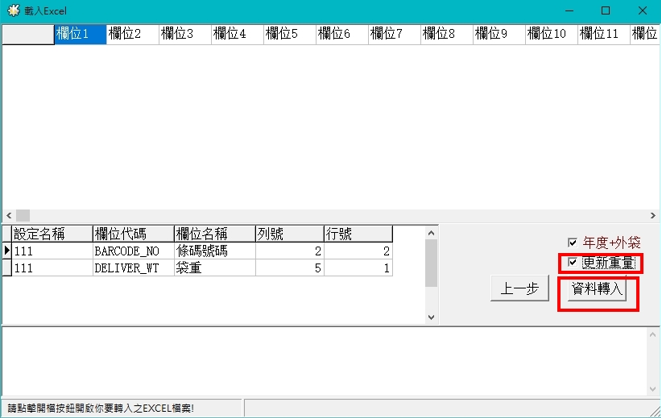
Task: Uncheck the 更新重量 checkbox
Action: click(572, 262)
